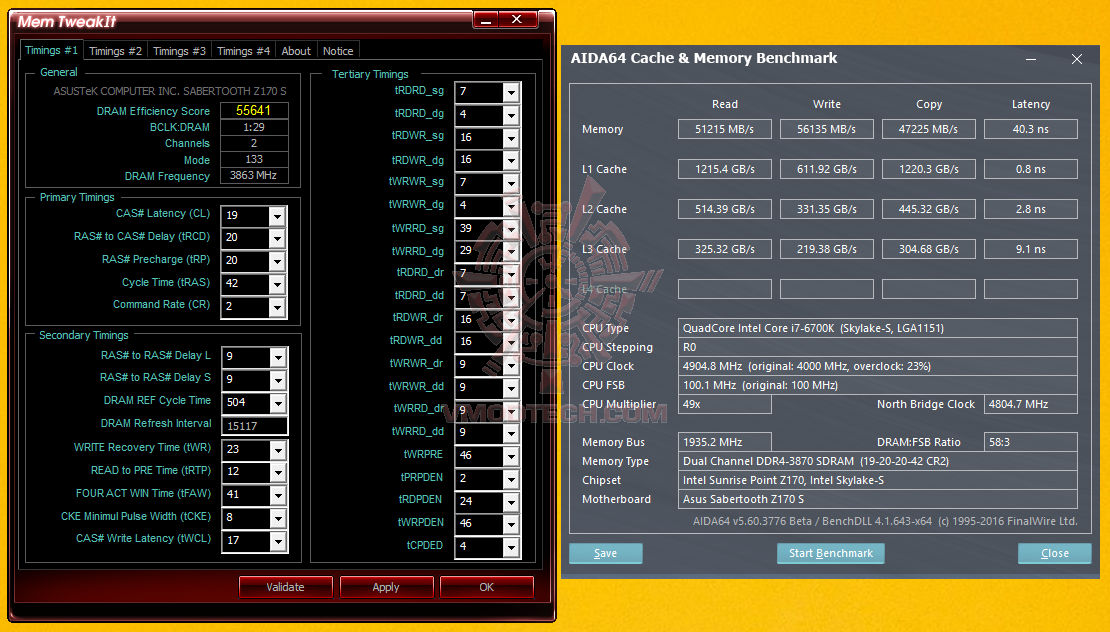The height and width of the screenshot is (632, 1110).
Task: Minimize the AIDA64 benchmark window
Action: tap(1031, 59)
